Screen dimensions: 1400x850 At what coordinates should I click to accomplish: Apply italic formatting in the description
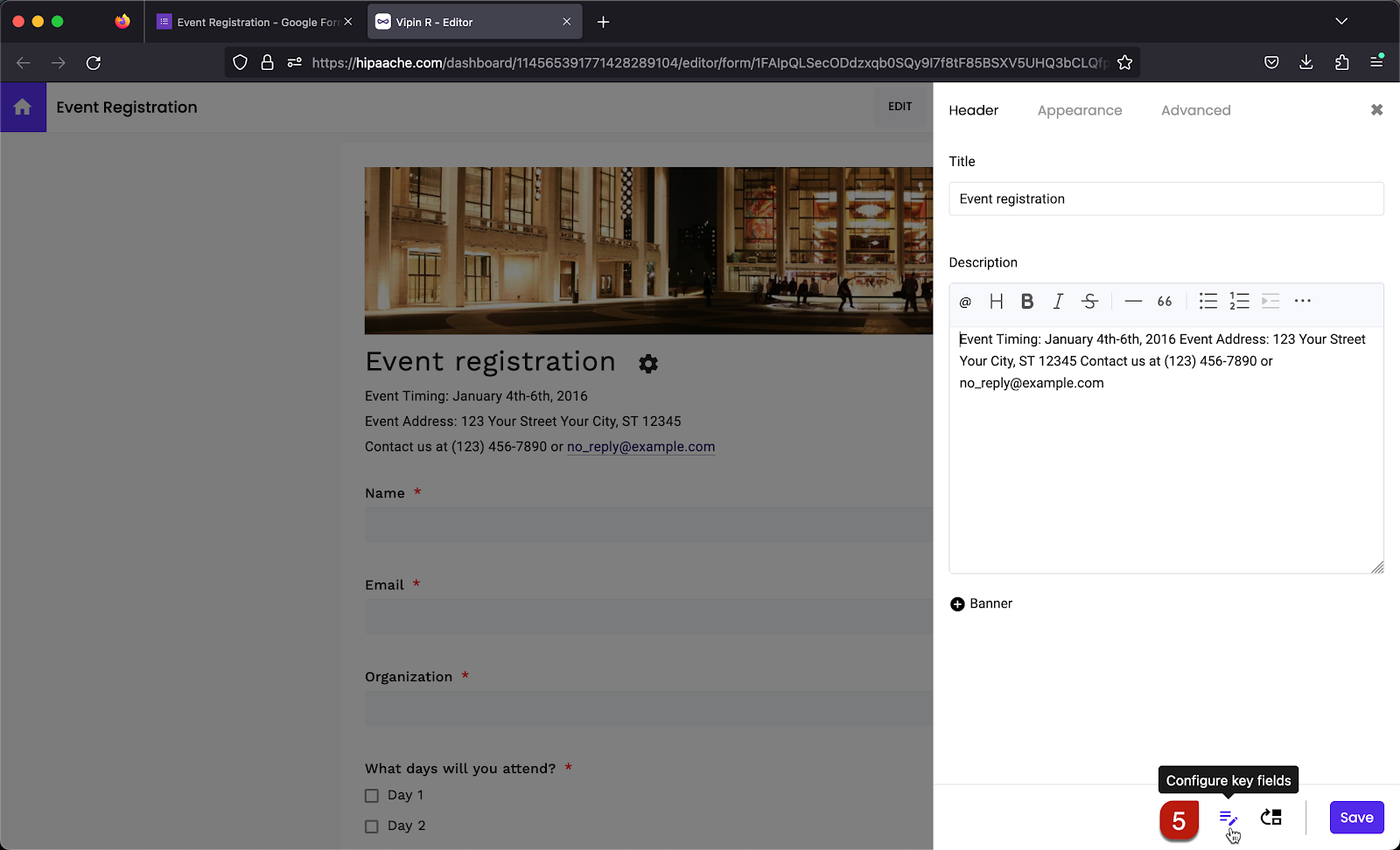pos(1057,301)
